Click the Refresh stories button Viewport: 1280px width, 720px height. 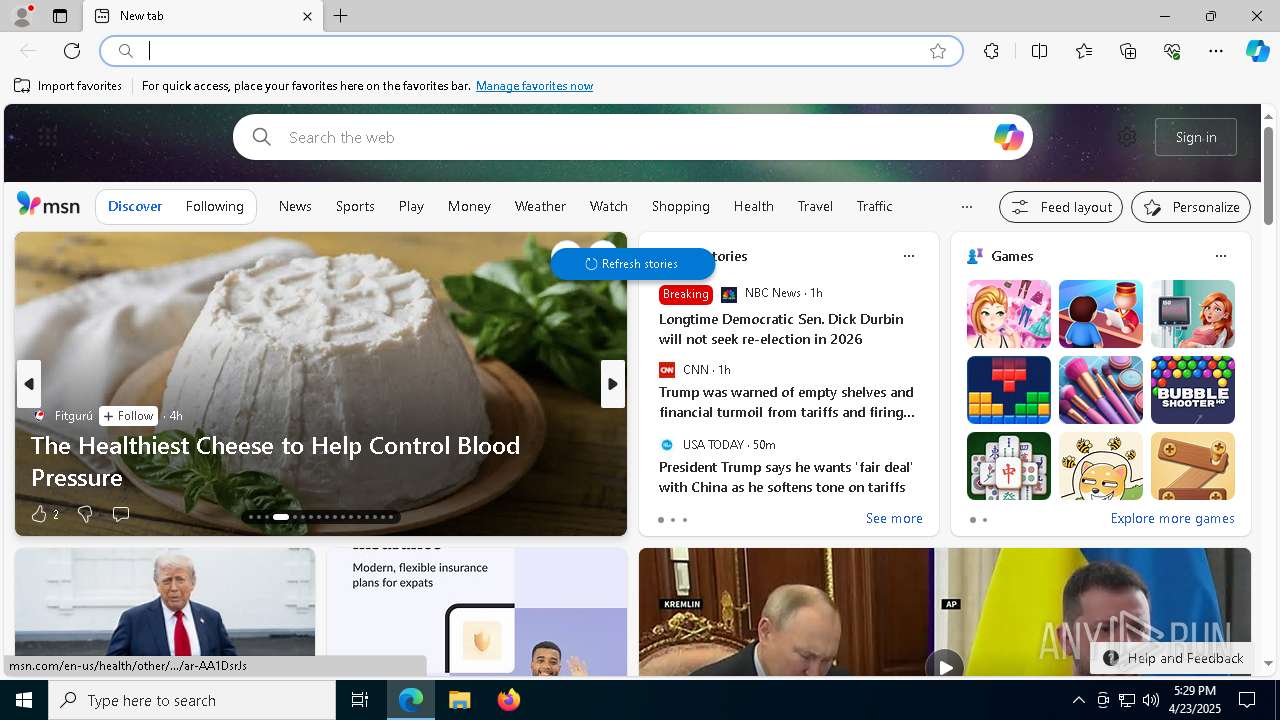632,264
